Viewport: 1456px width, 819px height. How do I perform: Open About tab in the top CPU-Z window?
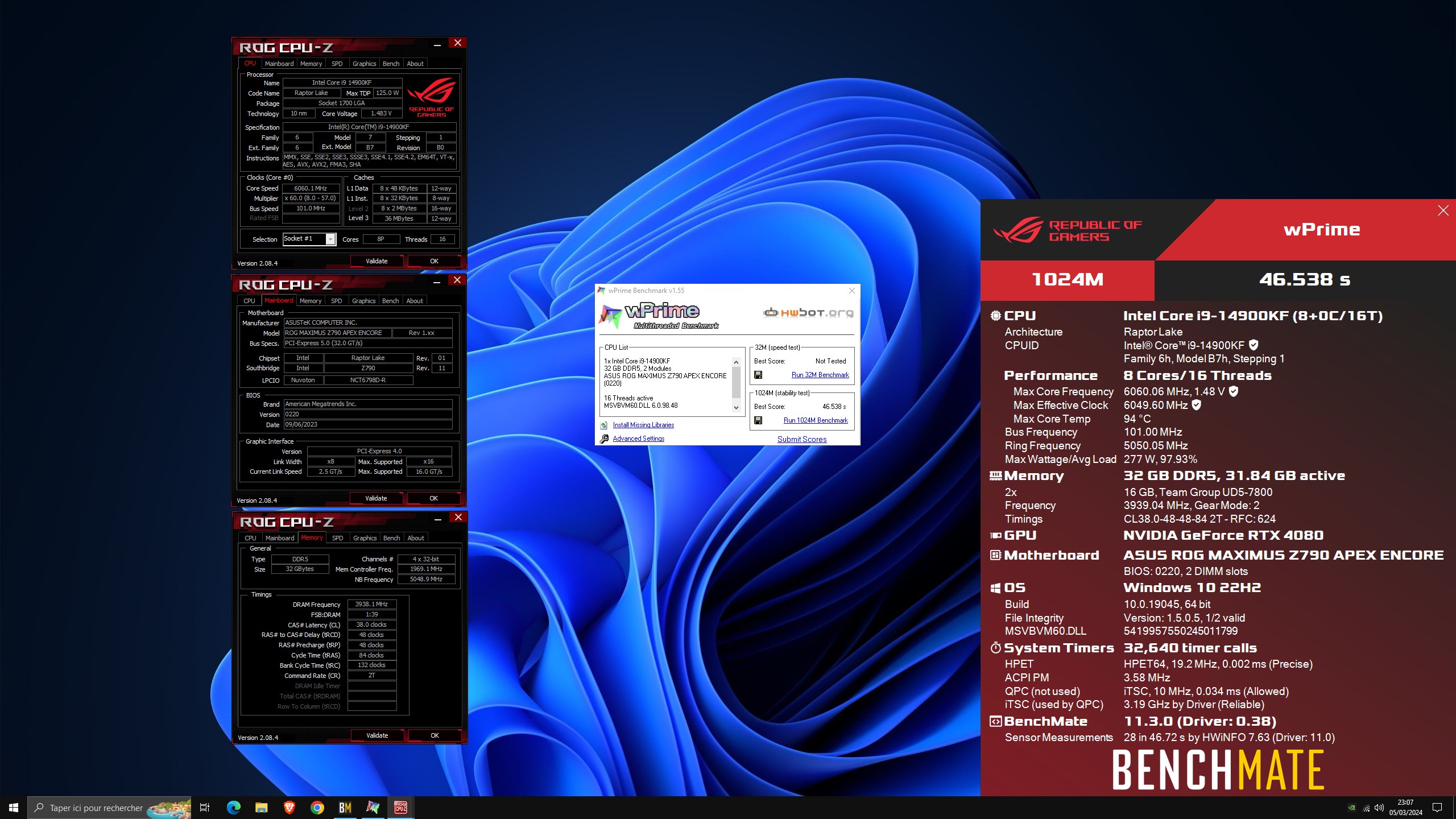pos(415,64)
